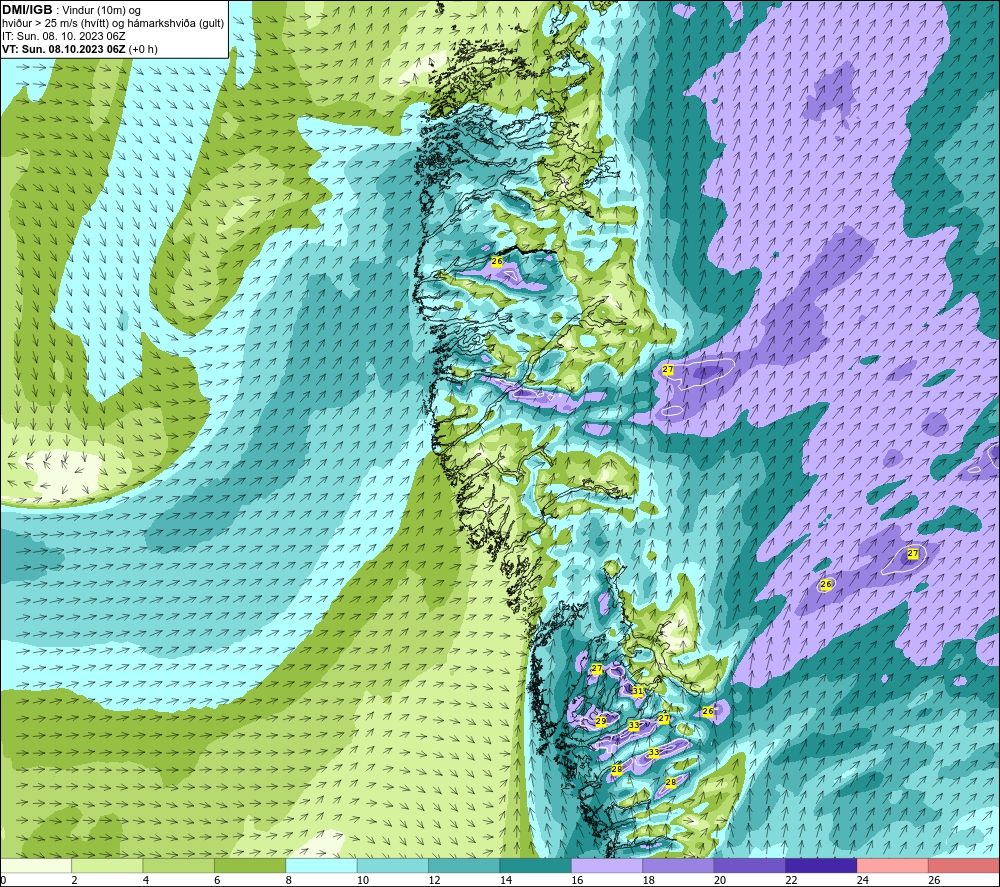Select the 14–16 m/s dark teal swatch

pos(536,865)
